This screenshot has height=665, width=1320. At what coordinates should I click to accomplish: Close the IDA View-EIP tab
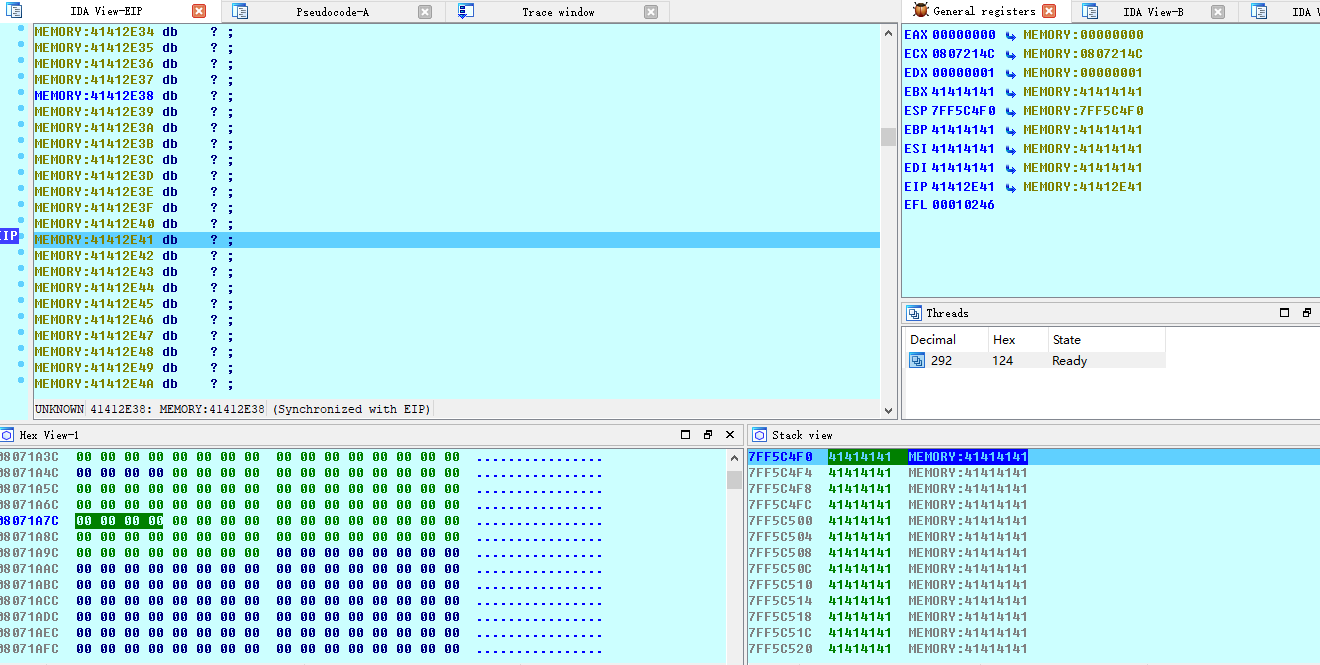pos(199,12)
